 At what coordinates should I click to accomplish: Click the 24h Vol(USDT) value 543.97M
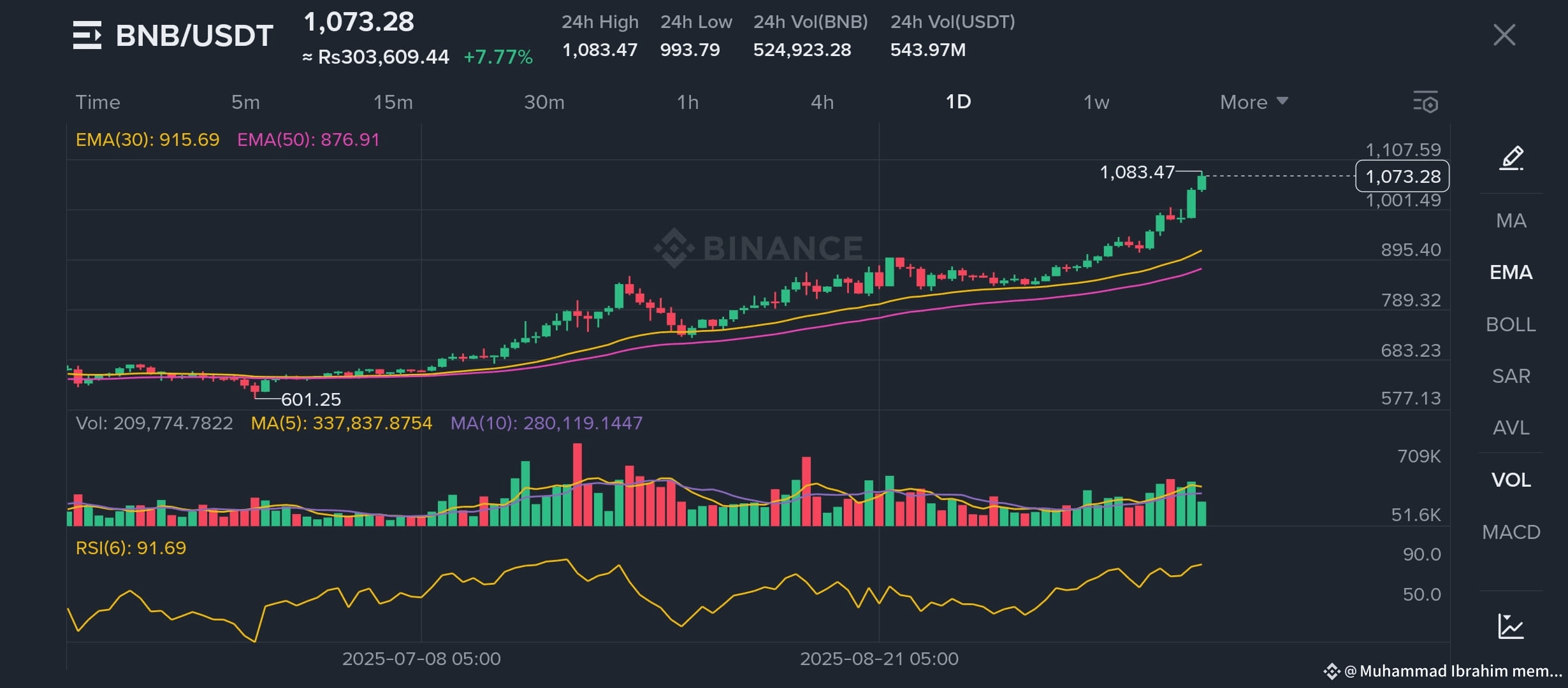(928, 50)
